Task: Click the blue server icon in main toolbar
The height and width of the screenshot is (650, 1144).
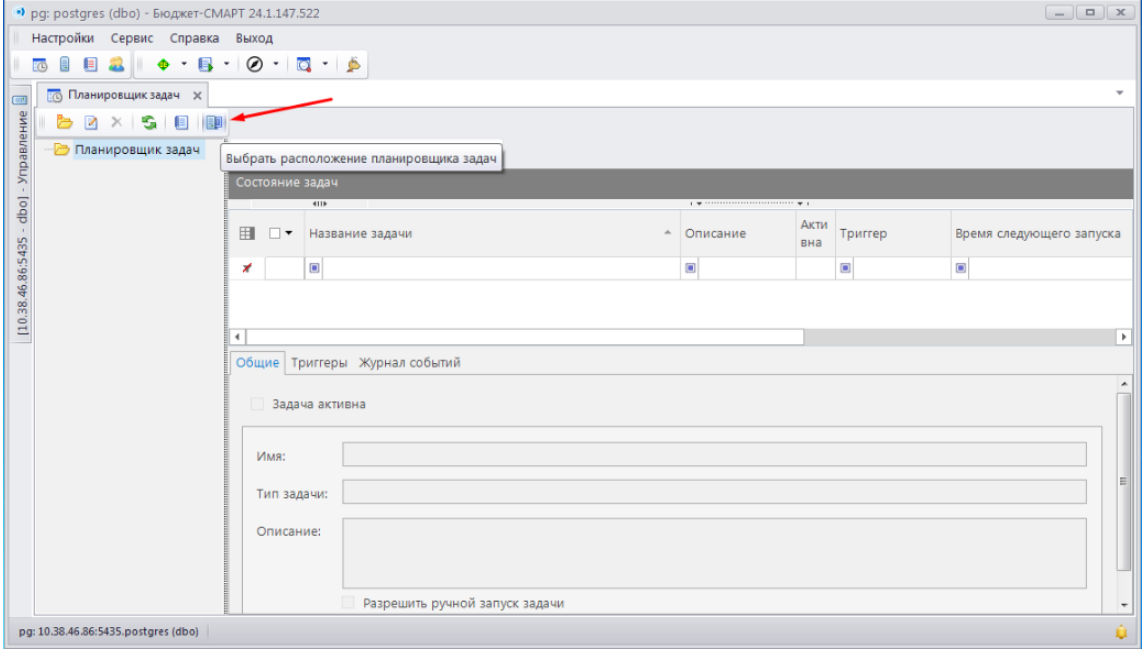Action: (65, 65)
